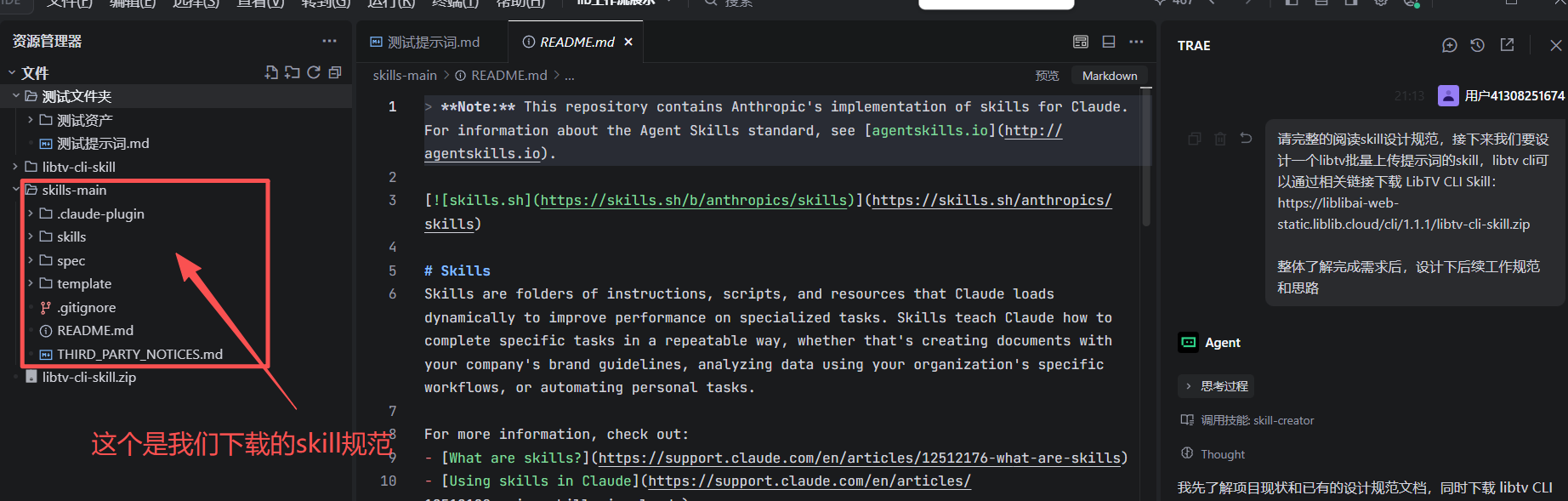Click the user name 用户41308251674

1514,95
